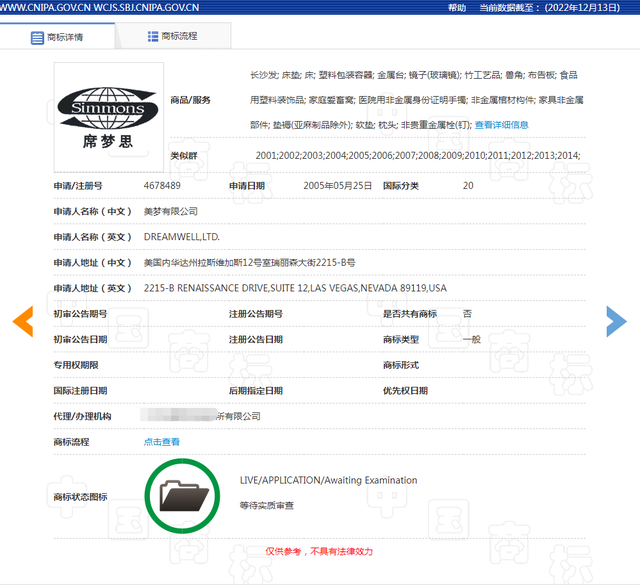Click the applicant name DREAMWELL,LTD.
This screenshot has width=640, height=586.
[182, 237]
